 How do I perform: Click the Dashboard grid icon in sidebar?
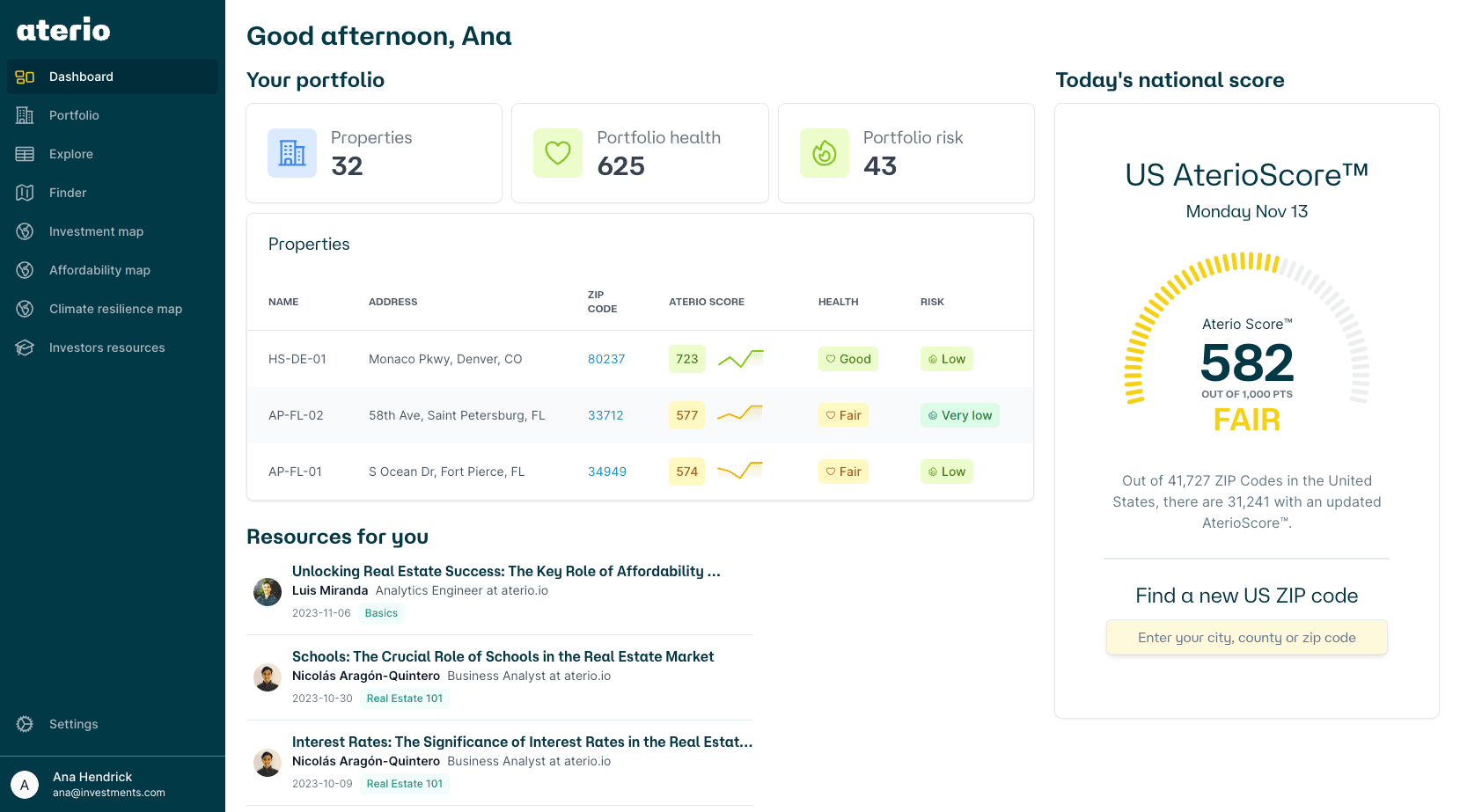pos(25,77)
